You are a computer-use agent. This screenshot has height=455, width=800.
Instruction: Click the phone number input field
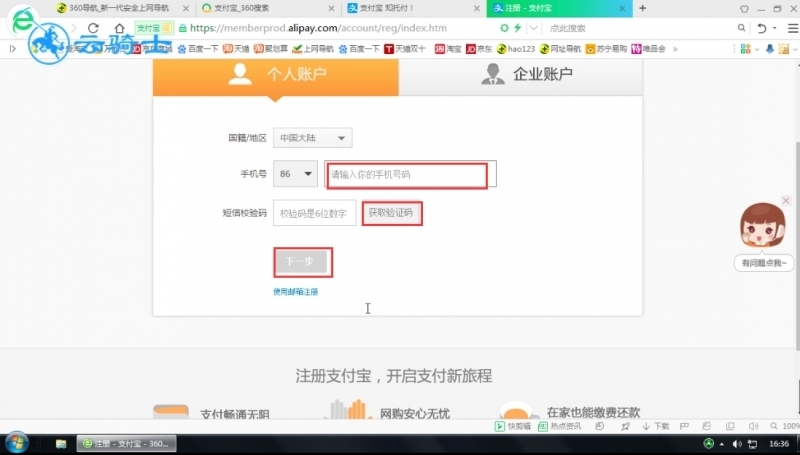pos(410,174)
